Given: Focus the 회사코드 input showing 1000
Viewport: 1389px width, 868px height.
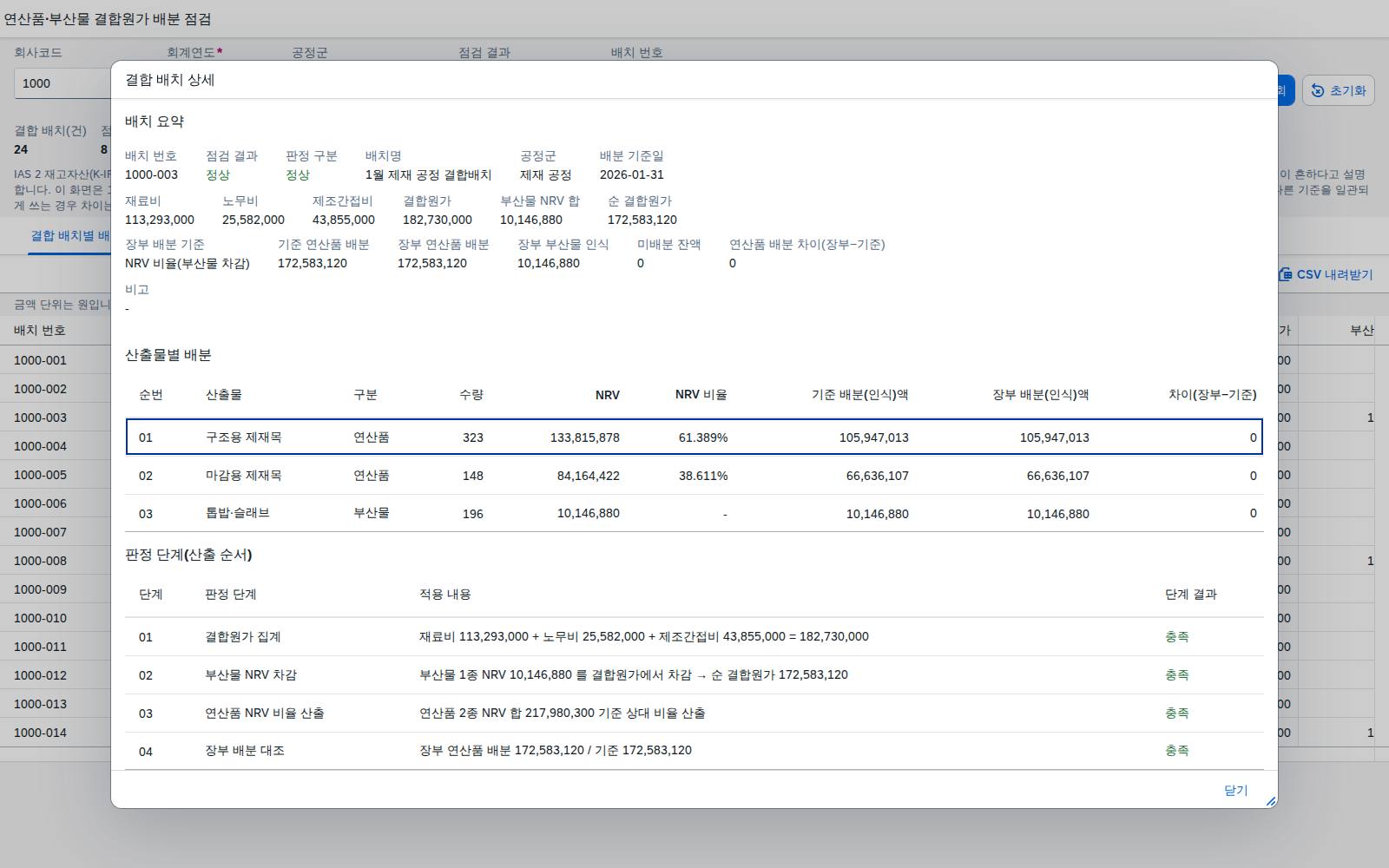Looking at the screenshot, I should [x=63, y=83].
